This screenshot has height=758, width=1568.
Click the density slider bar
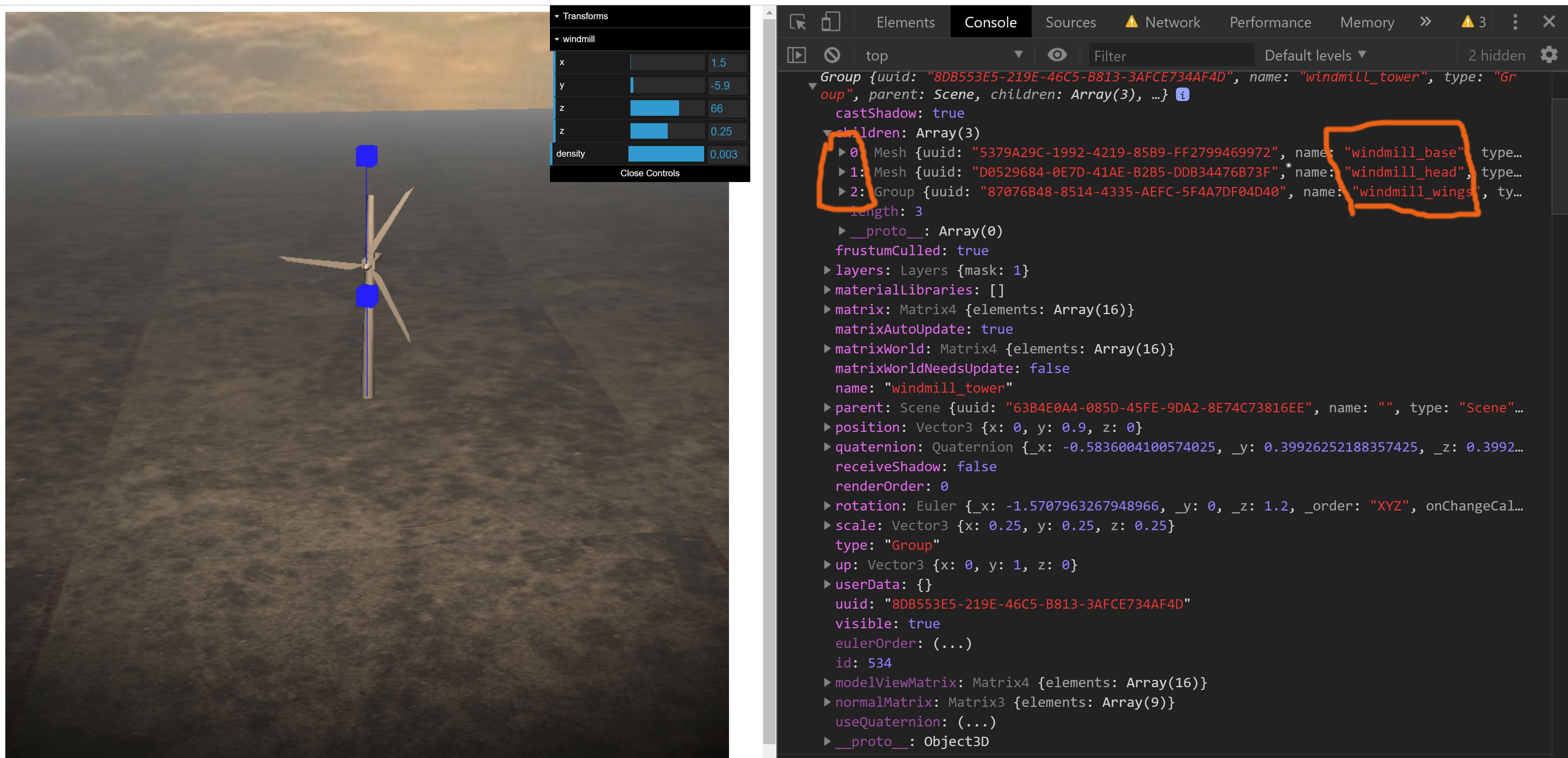pyautogui.click(x=666, y=154)
